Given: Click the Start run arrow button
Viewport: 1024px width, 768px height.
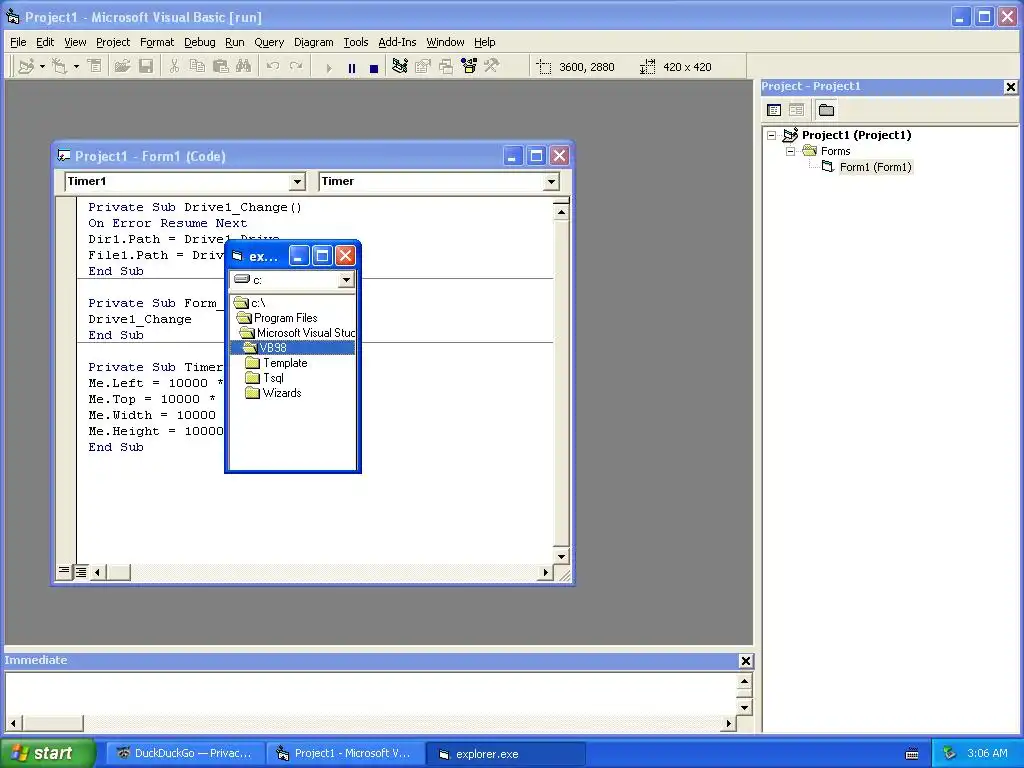Looking at the screenshot, I should [328, 67].
